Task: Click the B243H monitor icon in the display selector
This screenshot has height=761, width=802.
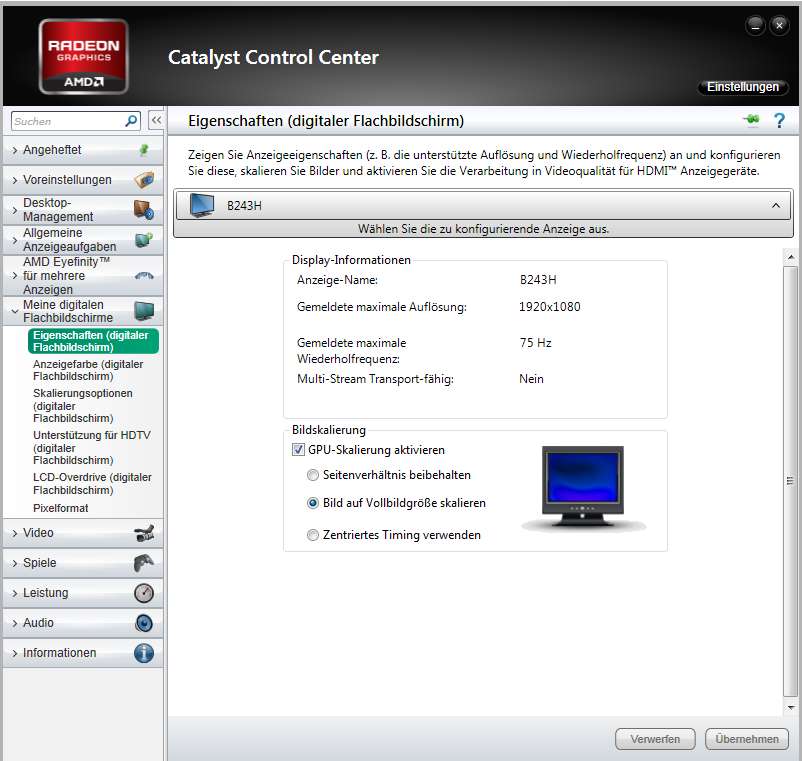Action: tap(202, 205)
